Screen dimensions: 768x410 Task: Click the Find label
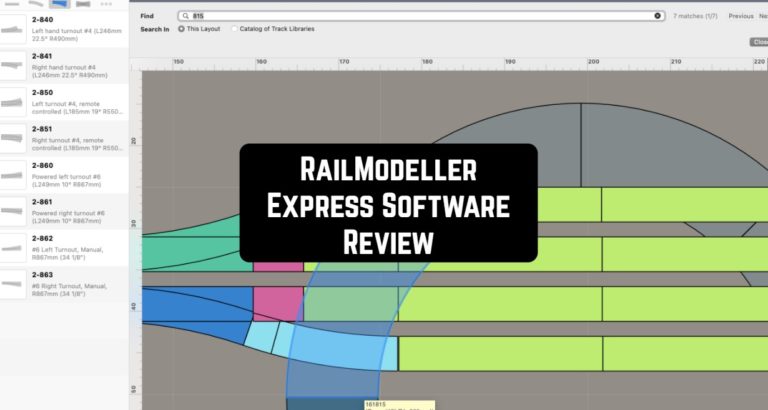pyautogui.click(x=147, y=16)
